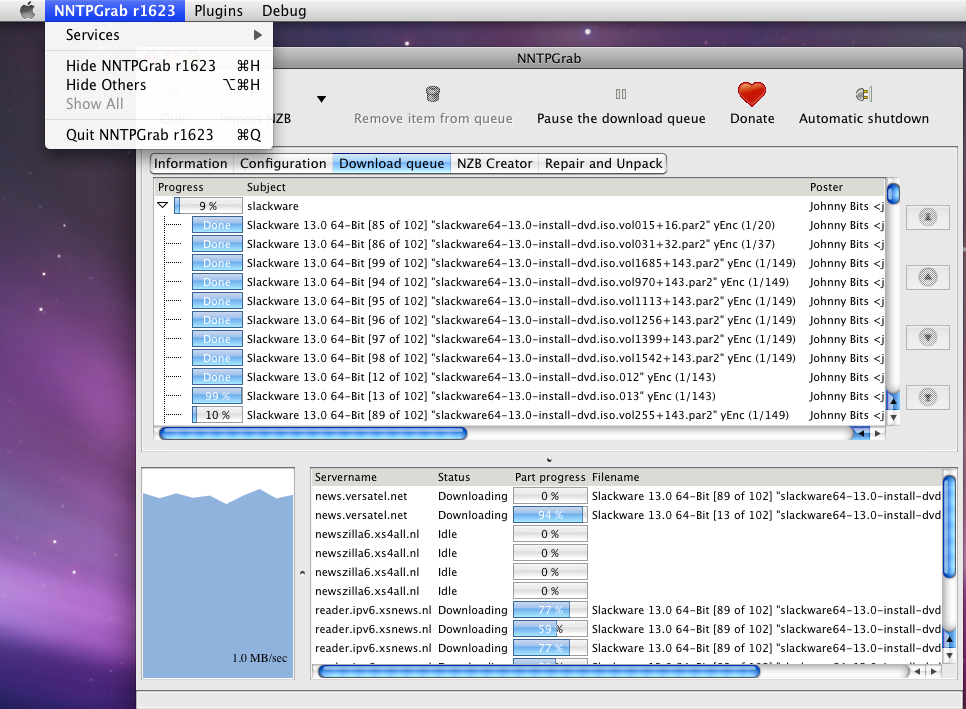Click the Automatic shutdown toolbar icon

pos(863,95)
